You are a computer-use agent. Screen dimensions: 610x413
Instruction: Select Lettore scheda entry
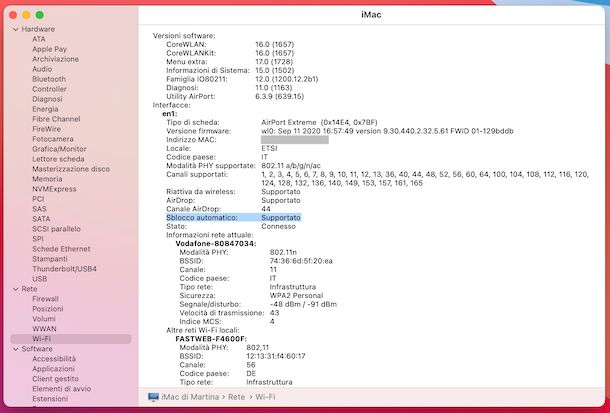(x=58, y=159)
